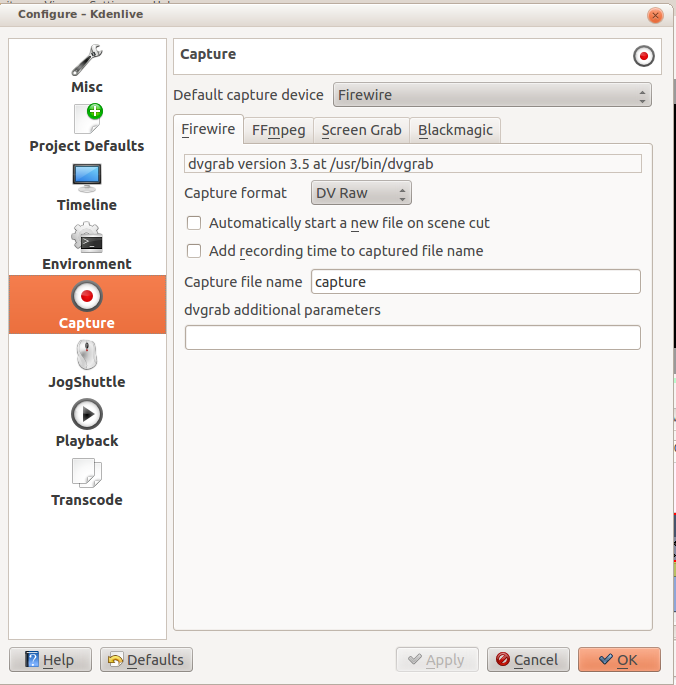Open the Default capture device dropdown
The height and width of the screenshot is (685, 676).
pos(492,95)
